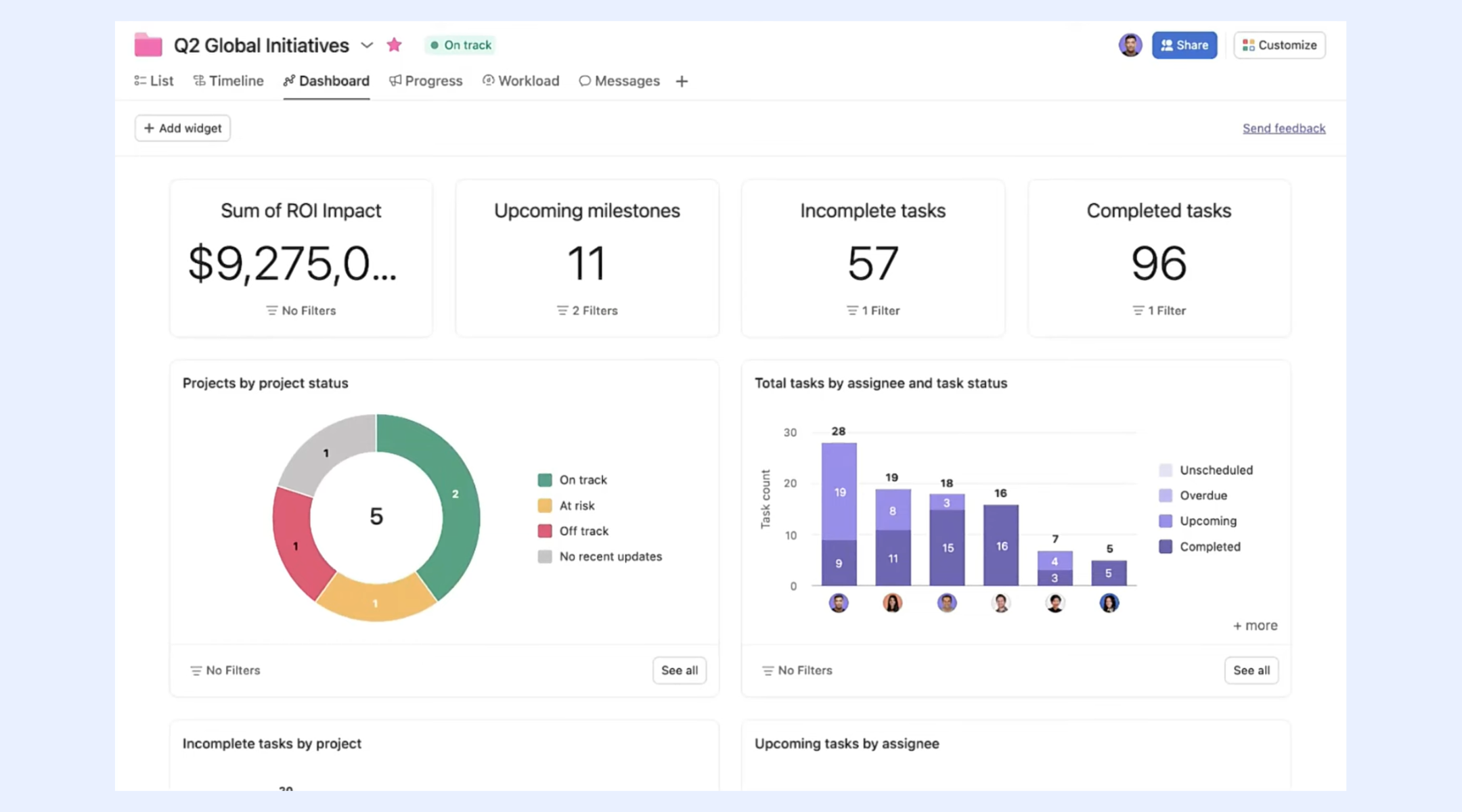Click the Projects by project status title
This screenshot has height=812, width=1462.
coord(265,383)
